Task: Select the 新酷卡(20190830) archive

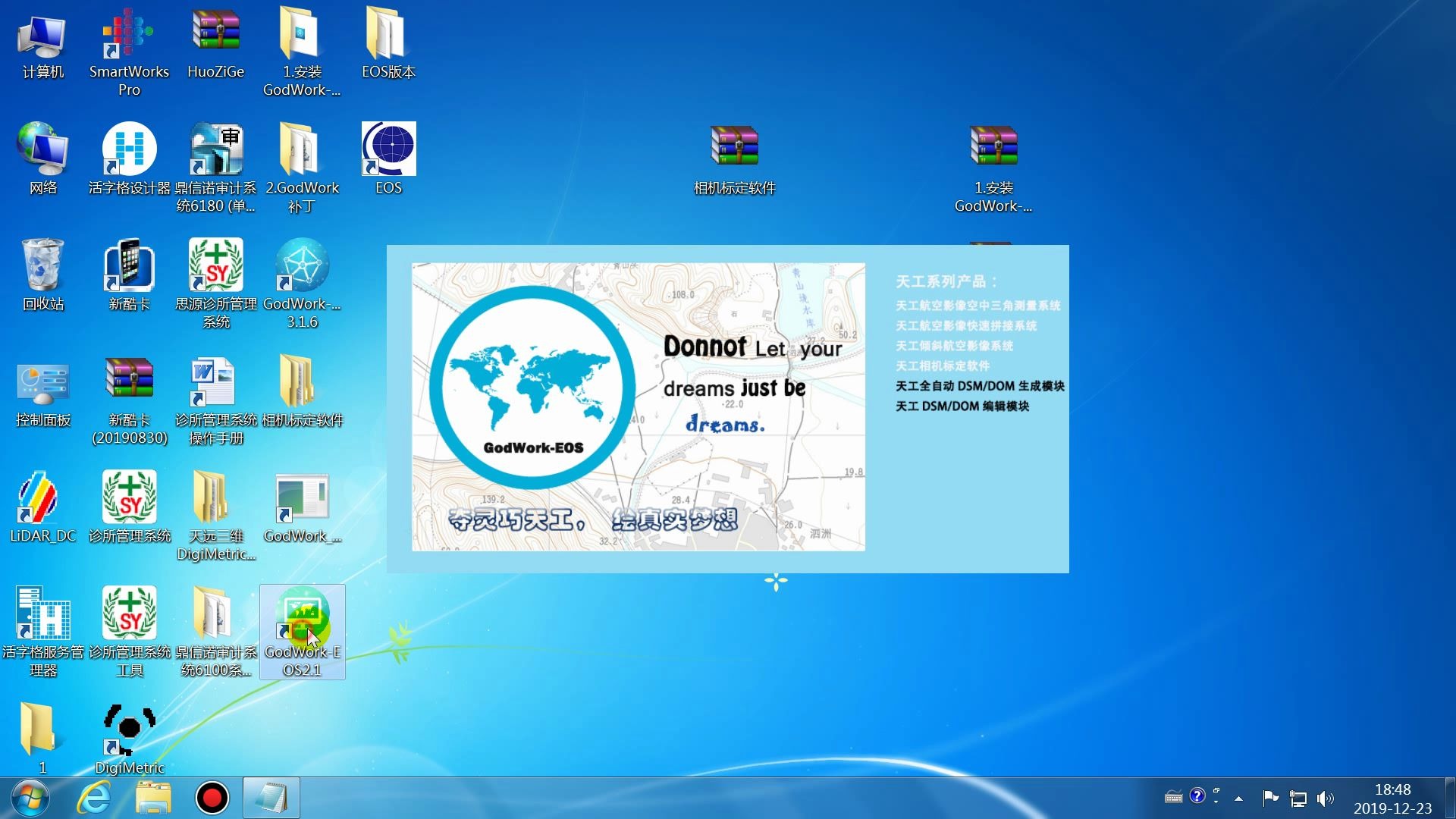Action: point(129,402)
